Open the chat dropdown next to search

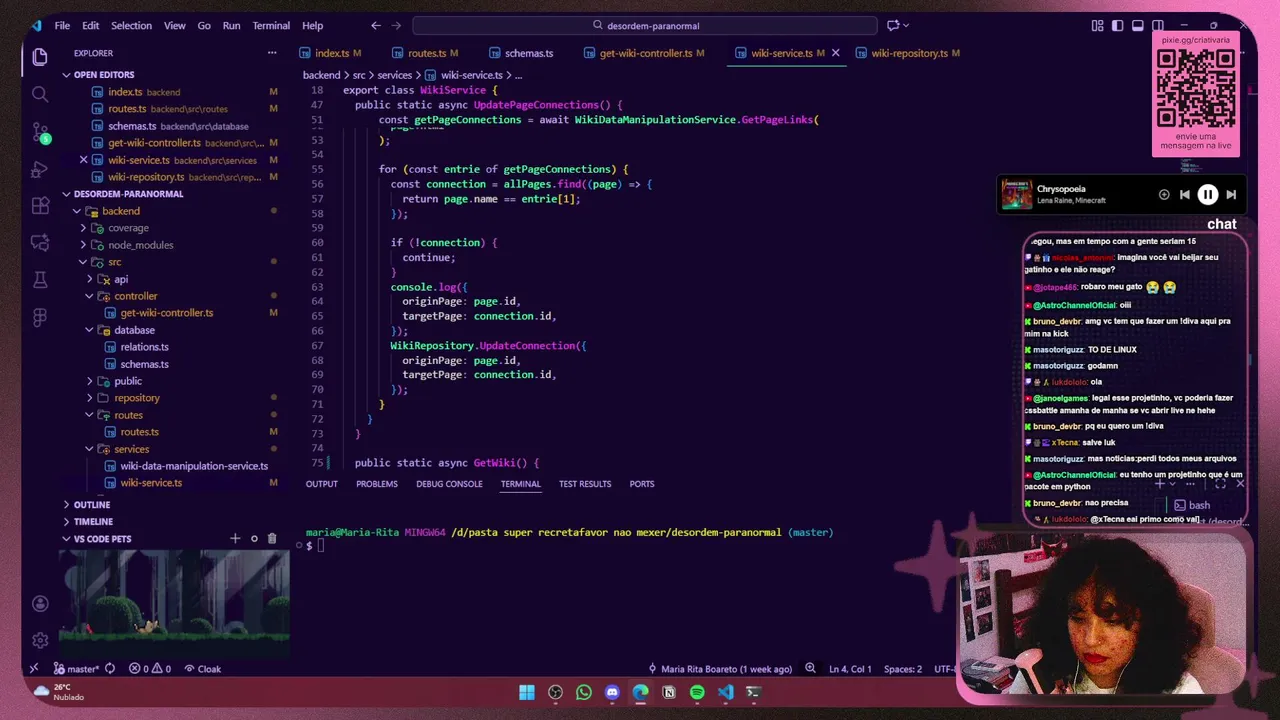point(896,26)
